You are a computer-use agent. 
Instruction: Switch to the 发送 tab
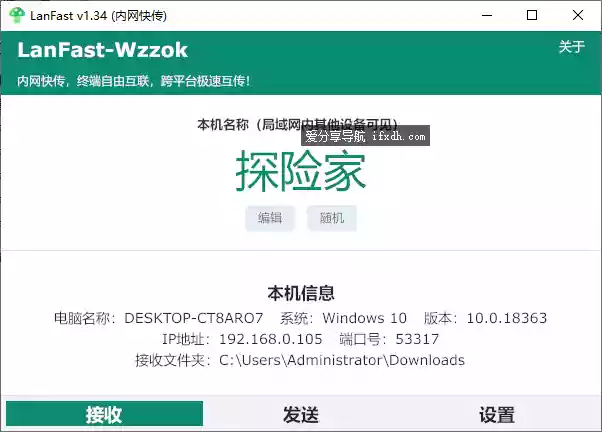point(301,415)
